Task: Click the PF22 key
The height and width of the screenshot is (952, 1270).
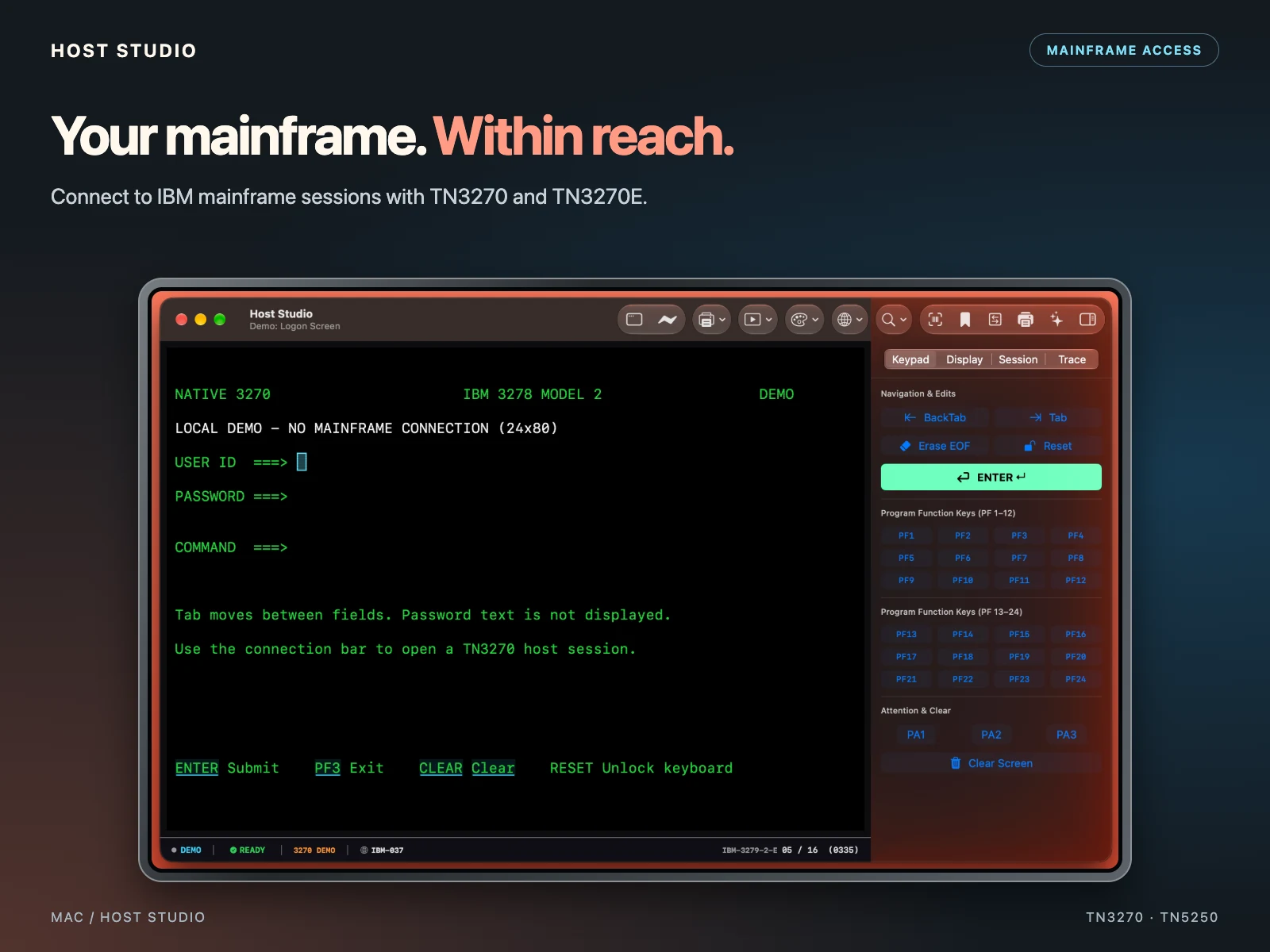Action: [963, 678]
